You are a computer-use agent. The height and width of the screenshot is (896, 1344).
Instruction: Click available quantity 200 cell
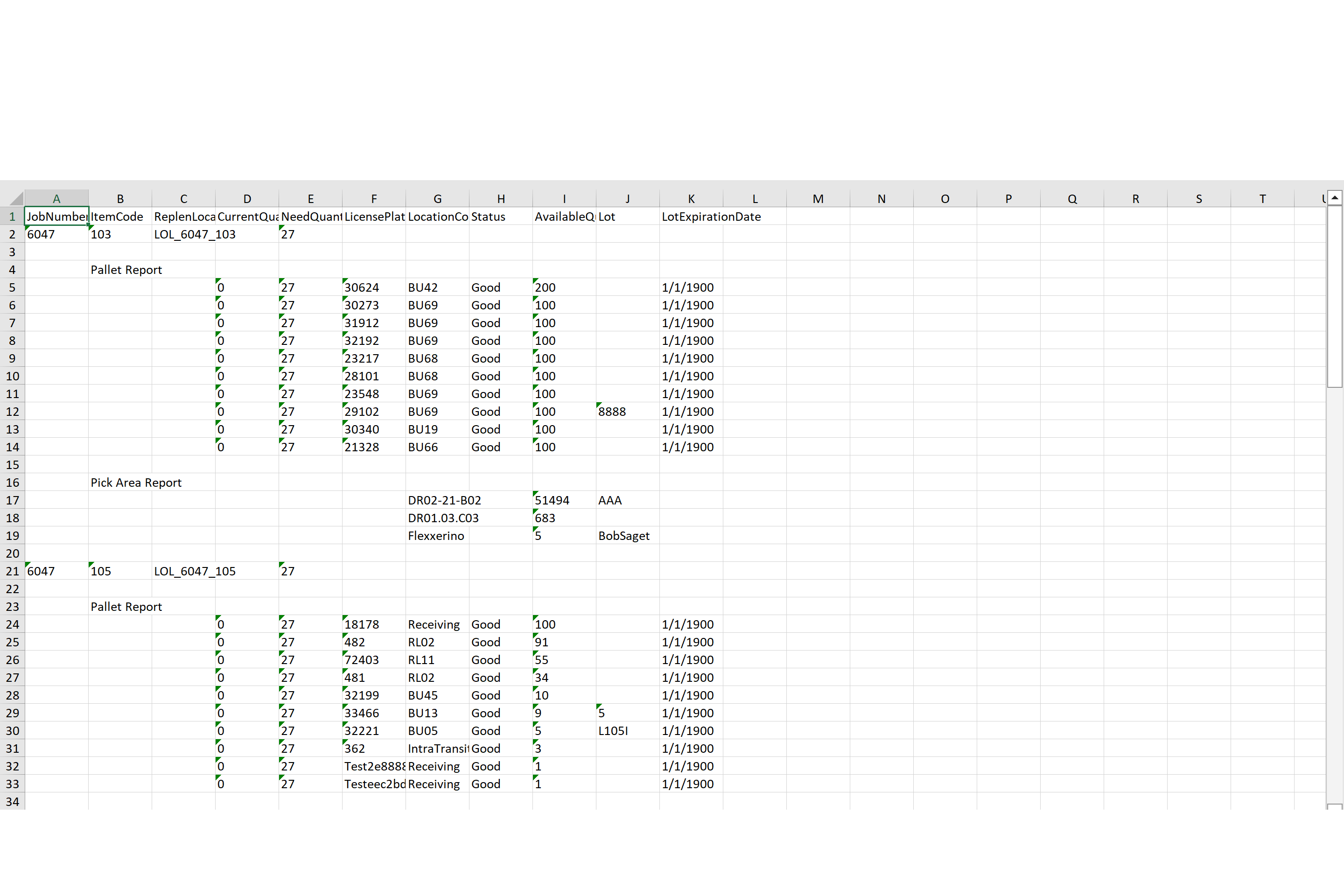coord(564,287)
